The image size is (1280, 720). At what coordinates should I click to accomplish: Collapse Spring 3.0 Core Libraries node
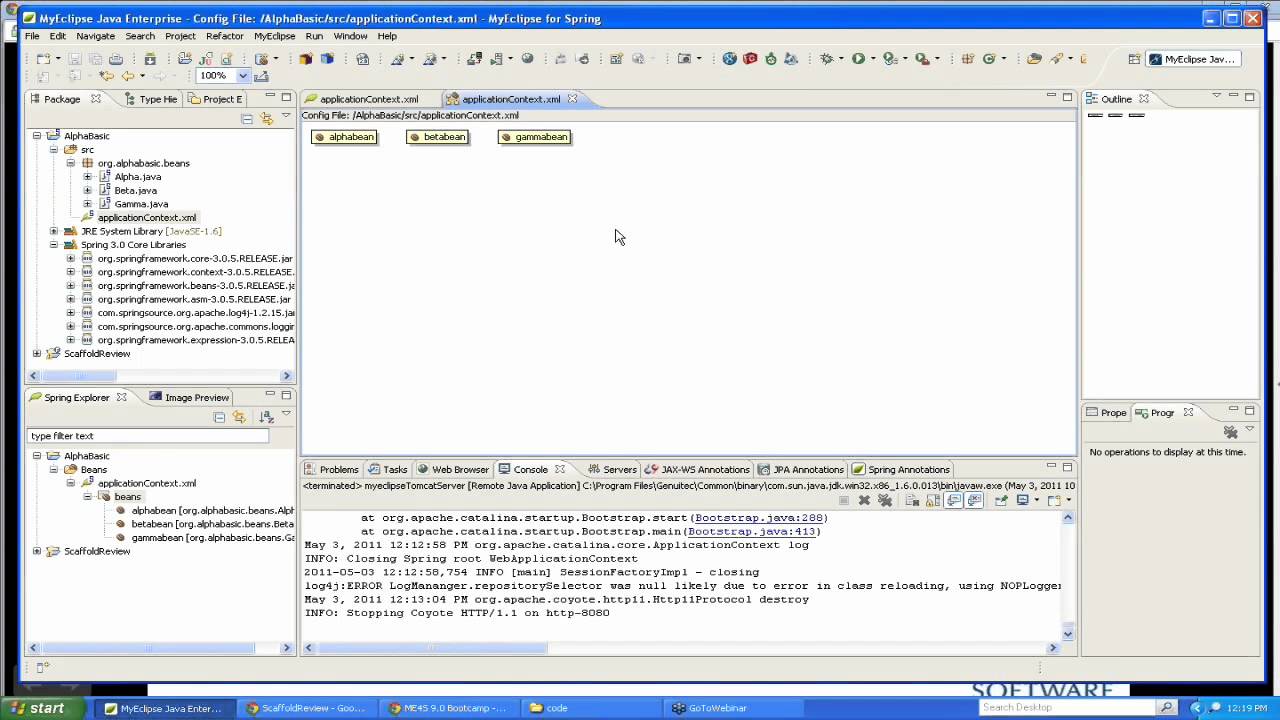pyautogui.click(x=54, y=245)
